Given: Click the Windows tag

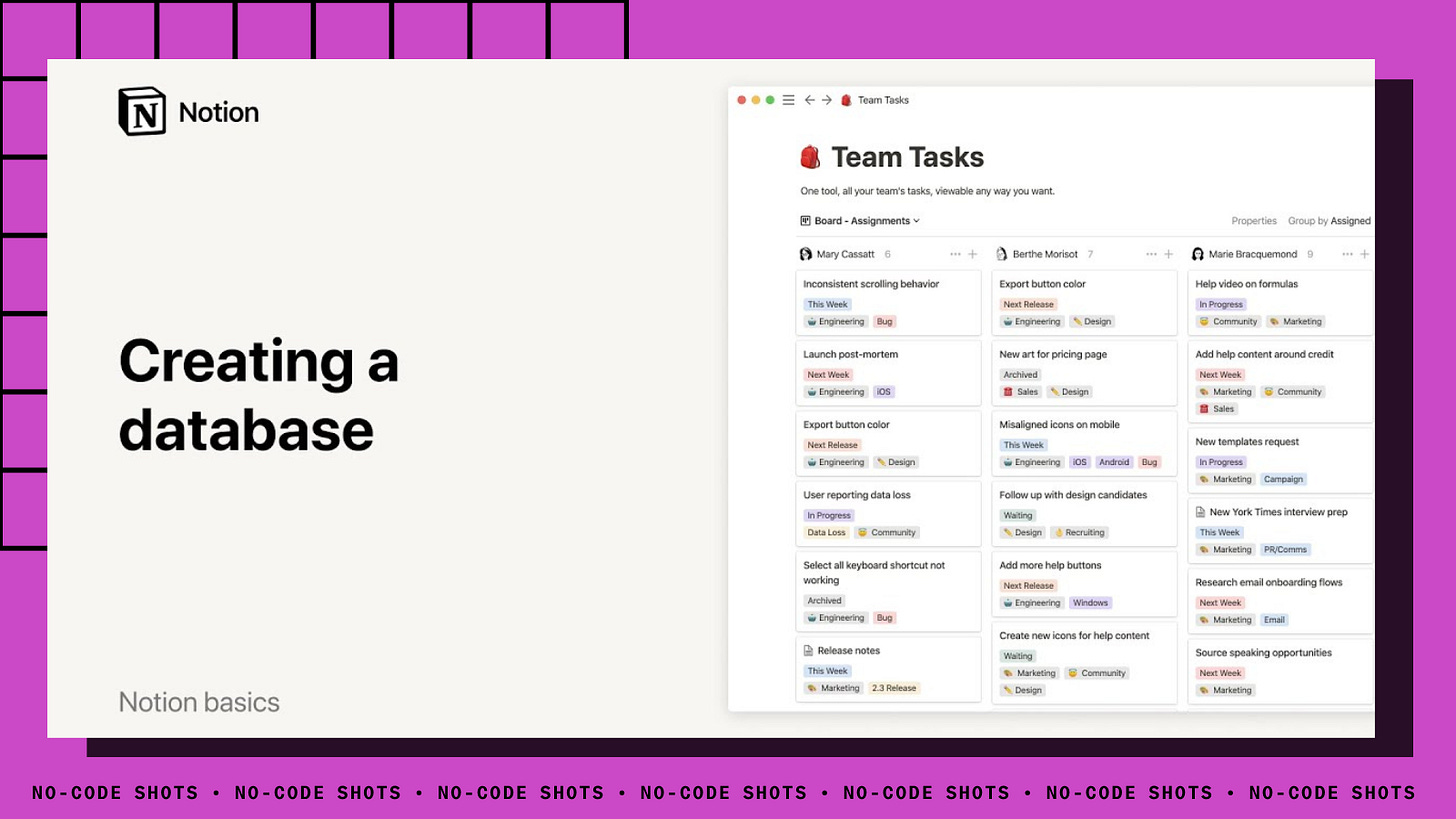Looking at the screenshot, I should pos(1090,603).
